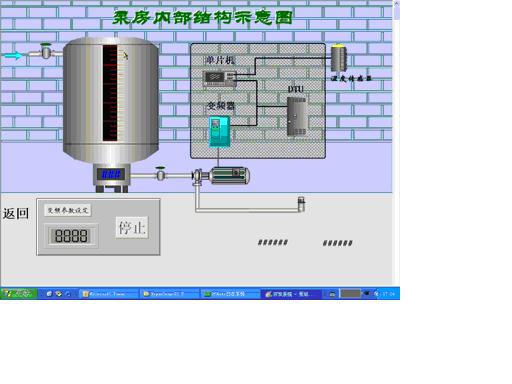
Task: Click the outlet valve below the tank
Action: point(160,173)
